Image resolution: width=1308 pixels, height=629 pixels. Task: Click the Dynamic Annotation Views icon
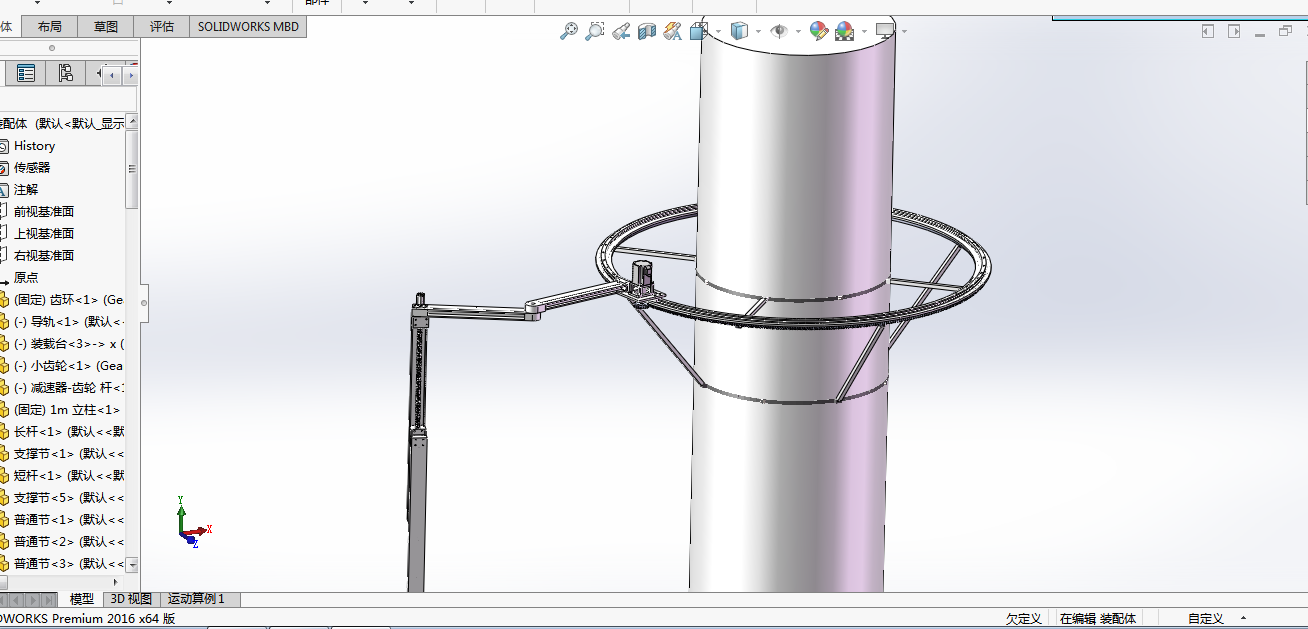pyautogui.click(x=672, y=32)
